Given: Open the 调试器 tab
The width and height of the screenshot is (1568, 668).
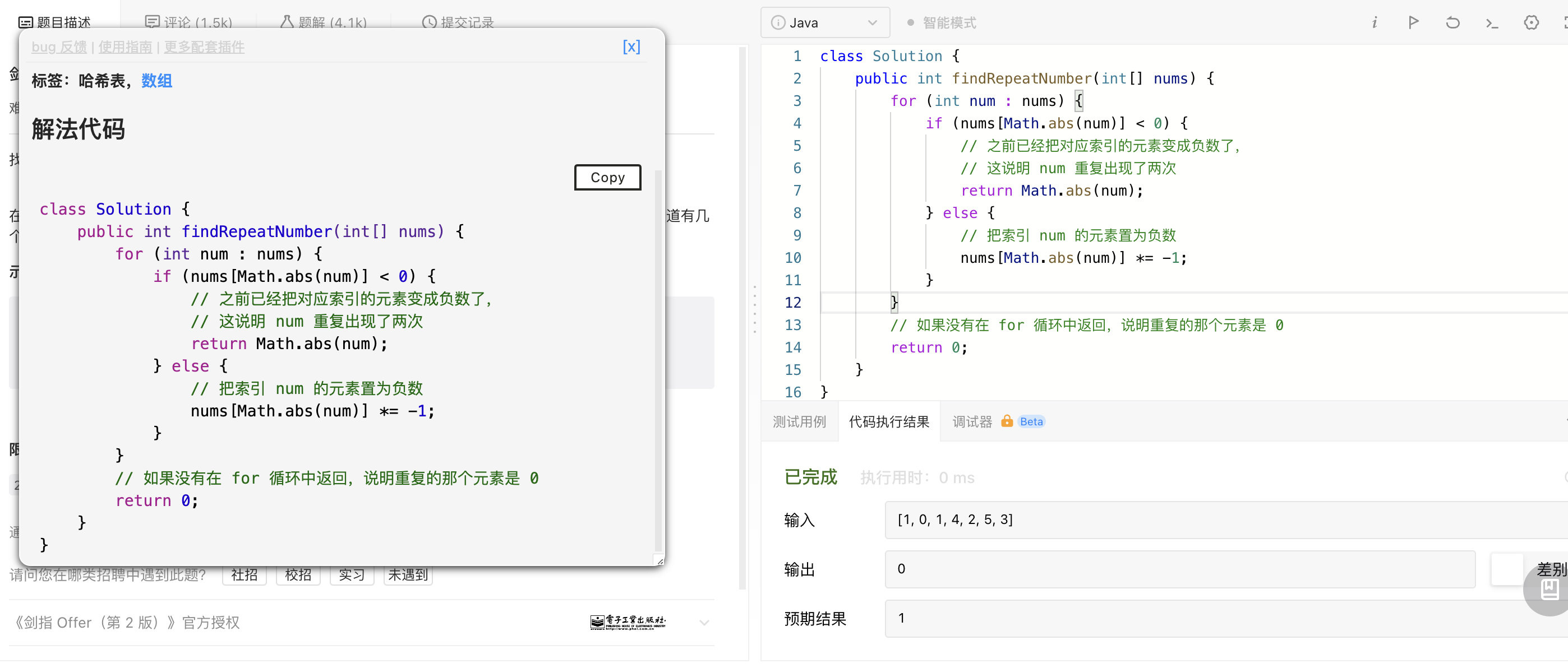Looking at the screenshot, I should pyautogui.click(x=972, y=421).
